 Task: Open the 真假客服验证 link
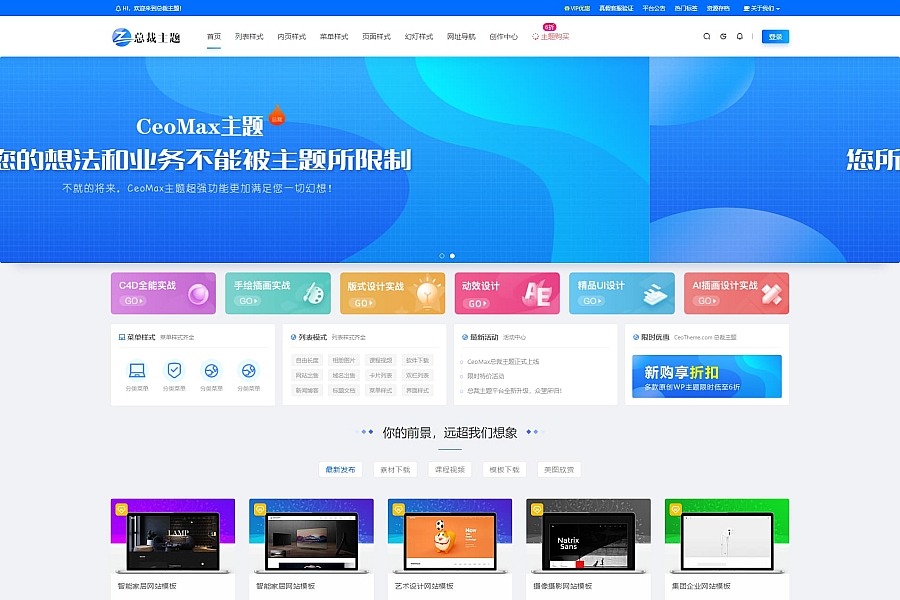(x=616, y=8)
